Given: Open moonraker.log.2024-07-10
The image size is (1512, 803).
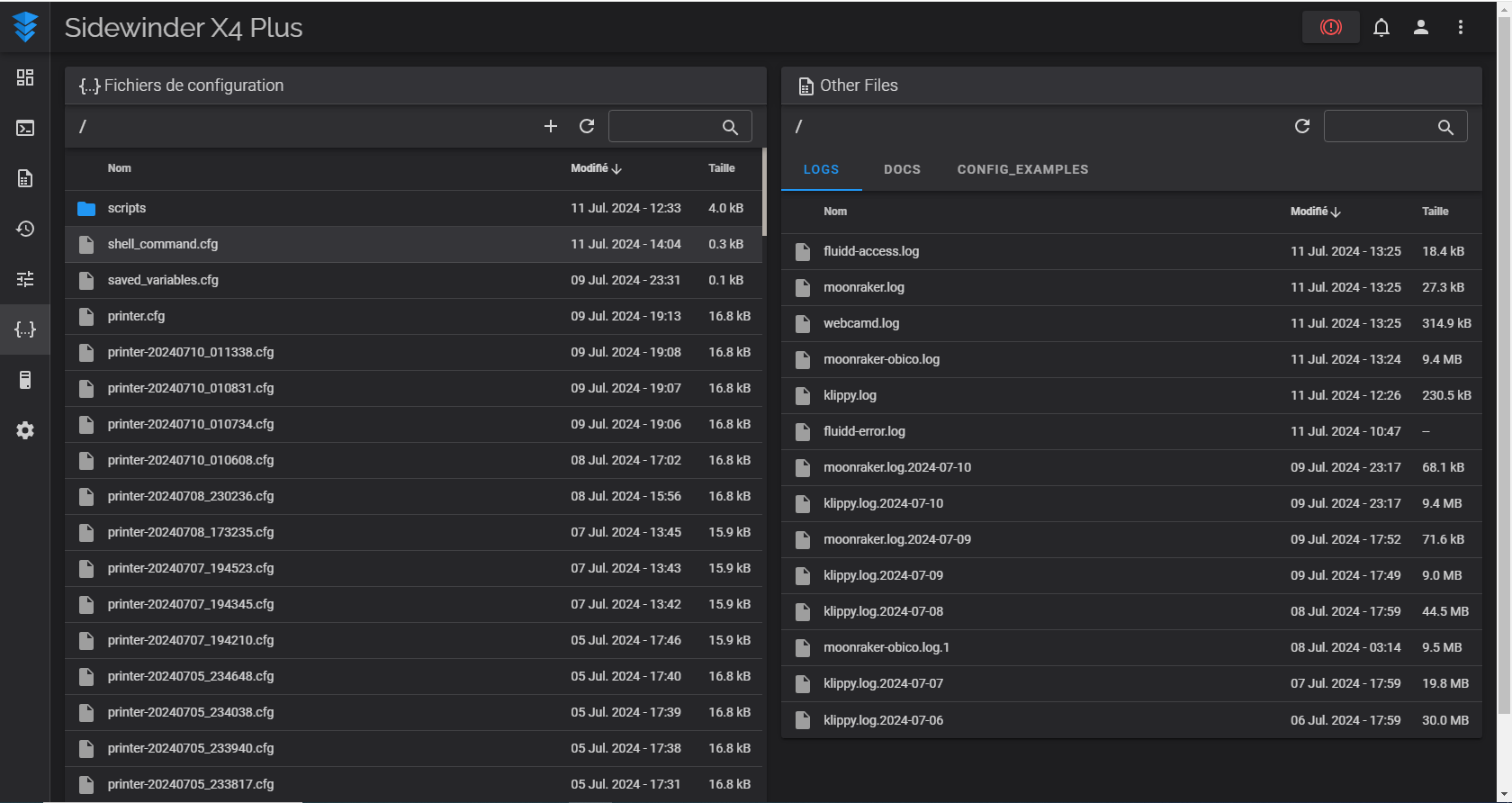Looking at the screenshot, I should click(1131, 467).
